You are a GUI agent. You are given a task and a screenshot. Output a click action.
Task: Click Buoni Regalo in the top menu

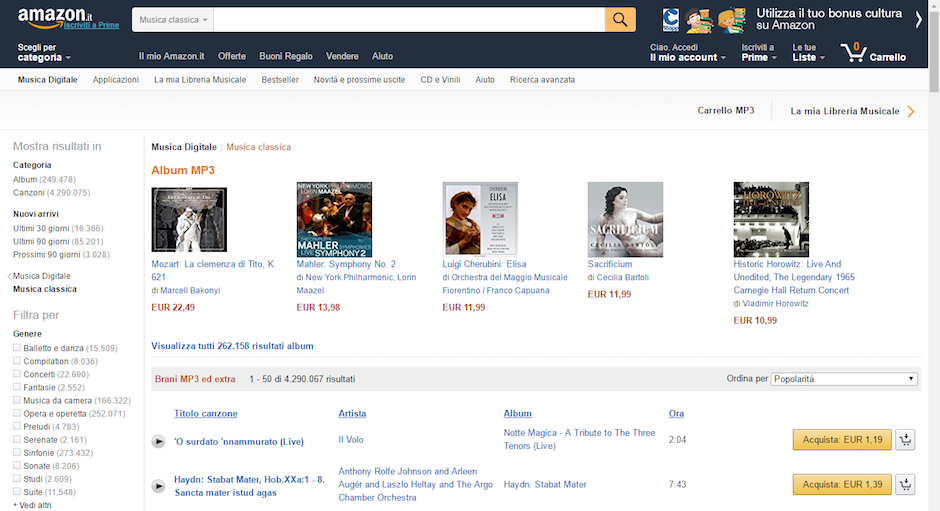(x=286, y=56)
